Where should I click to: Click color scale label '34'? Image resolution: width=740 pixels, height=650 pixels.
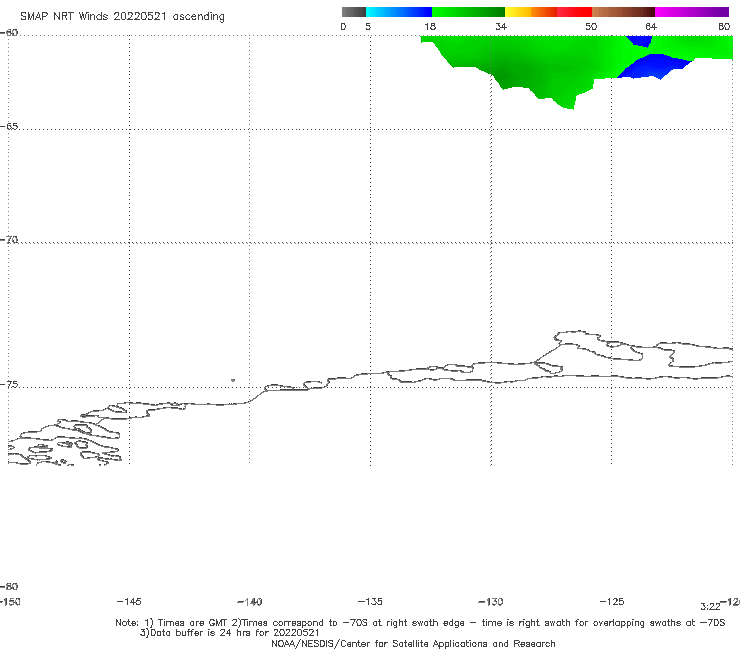(501, 26)
